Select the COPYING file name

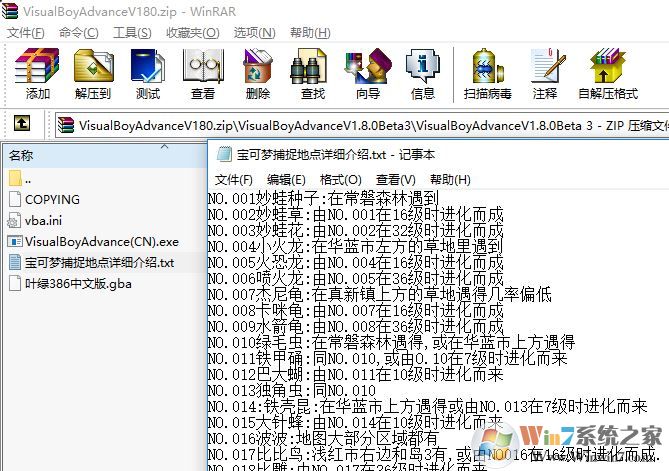tap(52, 199)
